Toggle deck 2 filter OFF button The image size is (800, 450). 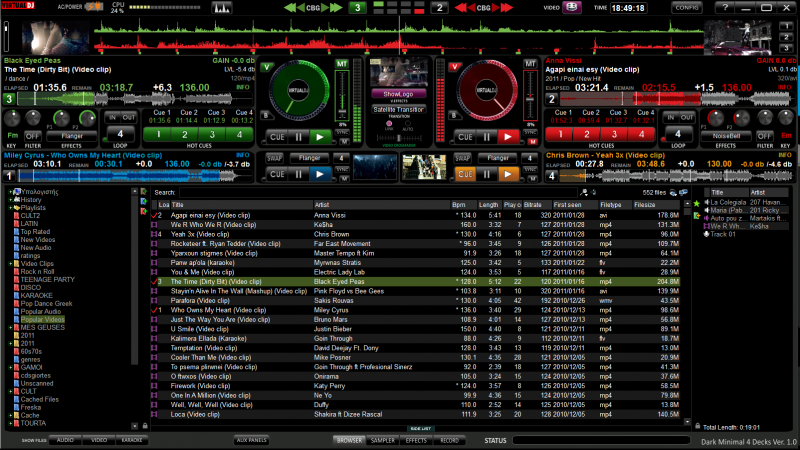[764, 136]
